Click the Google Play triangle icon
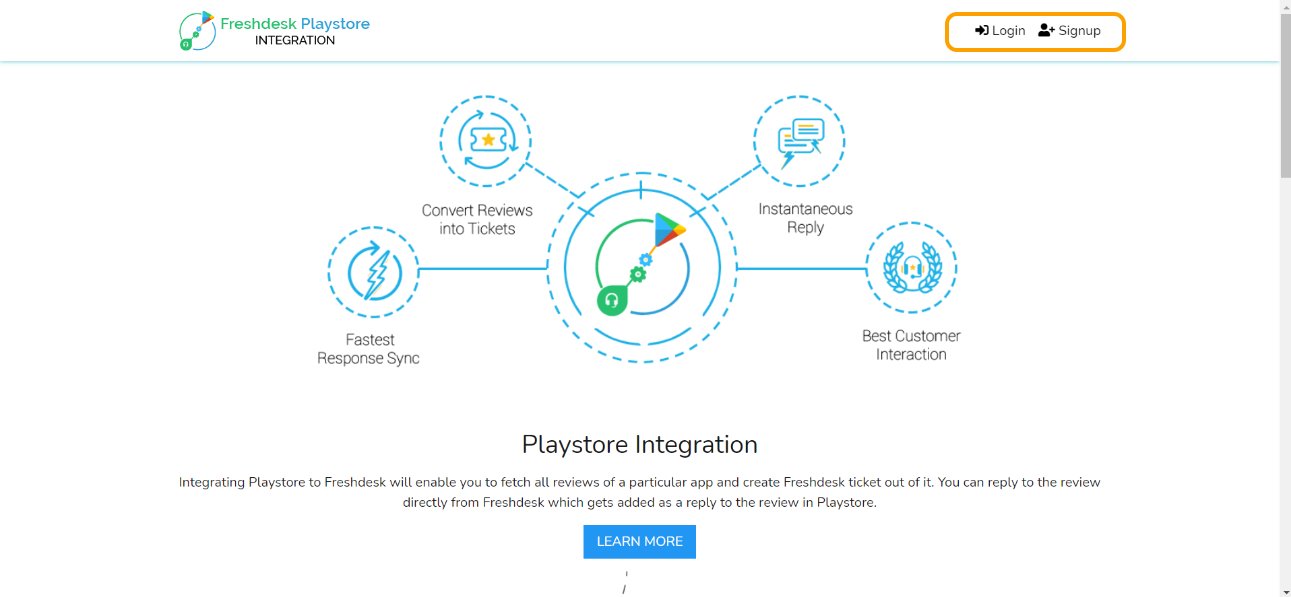1291x597 pixels. click(x=669, y=231)
